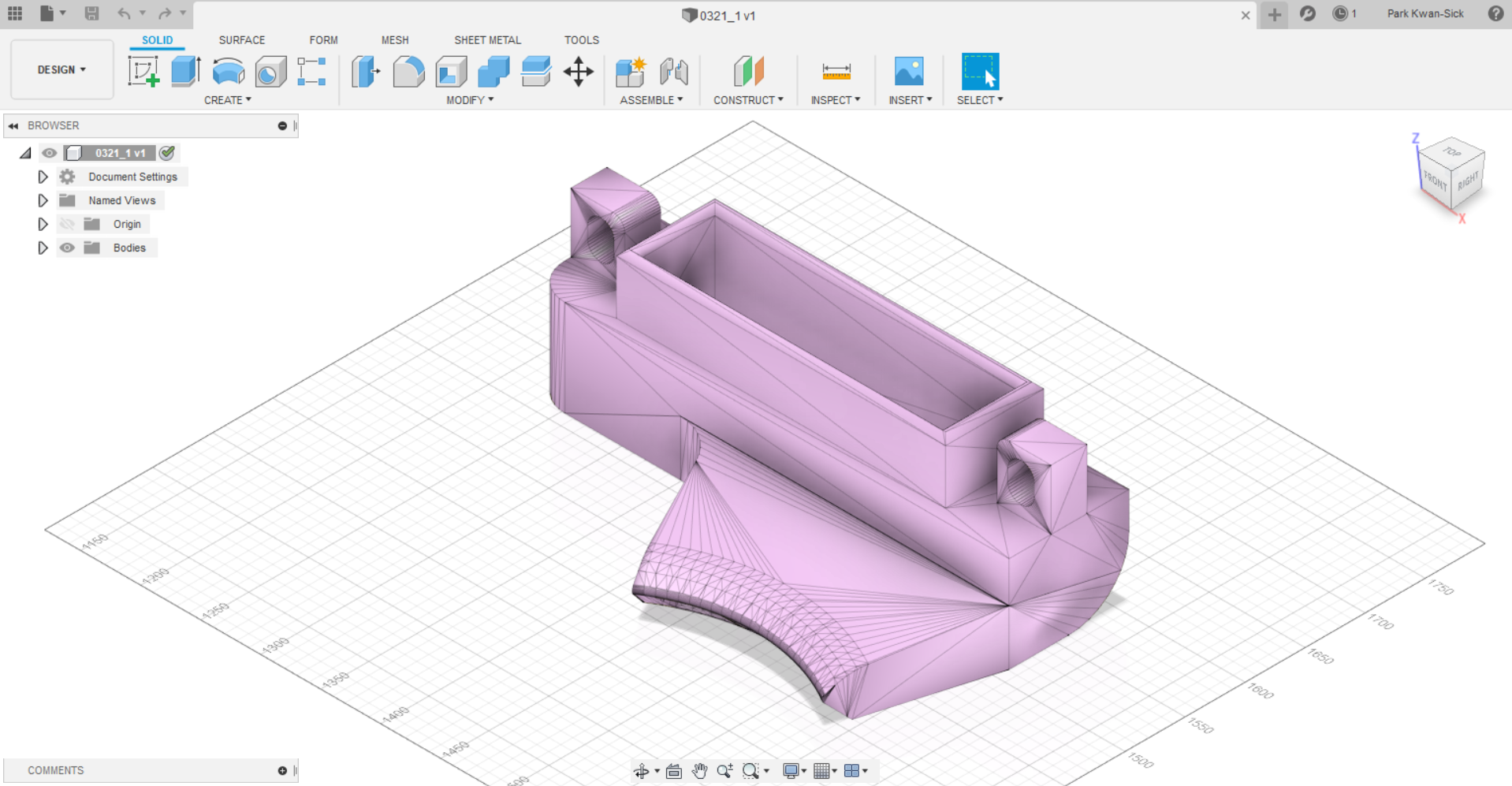The width and height of the screenshot is (1512, 786).
Task: Switch to the FORM tab
Action: (x=323, y=40)
